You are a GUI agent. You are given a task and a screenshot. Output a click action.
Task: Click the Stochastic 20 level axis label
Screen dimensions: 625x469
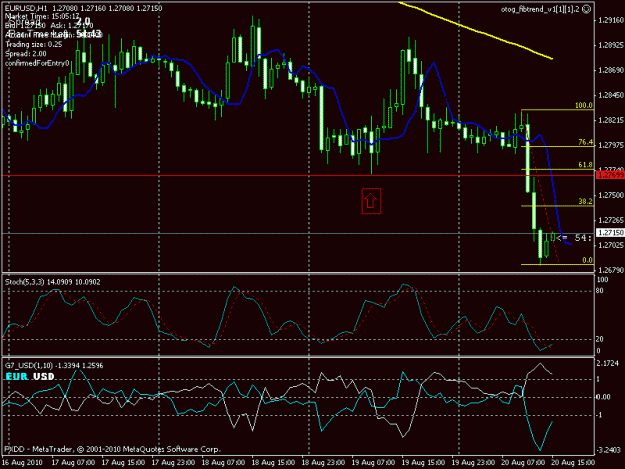600,339
